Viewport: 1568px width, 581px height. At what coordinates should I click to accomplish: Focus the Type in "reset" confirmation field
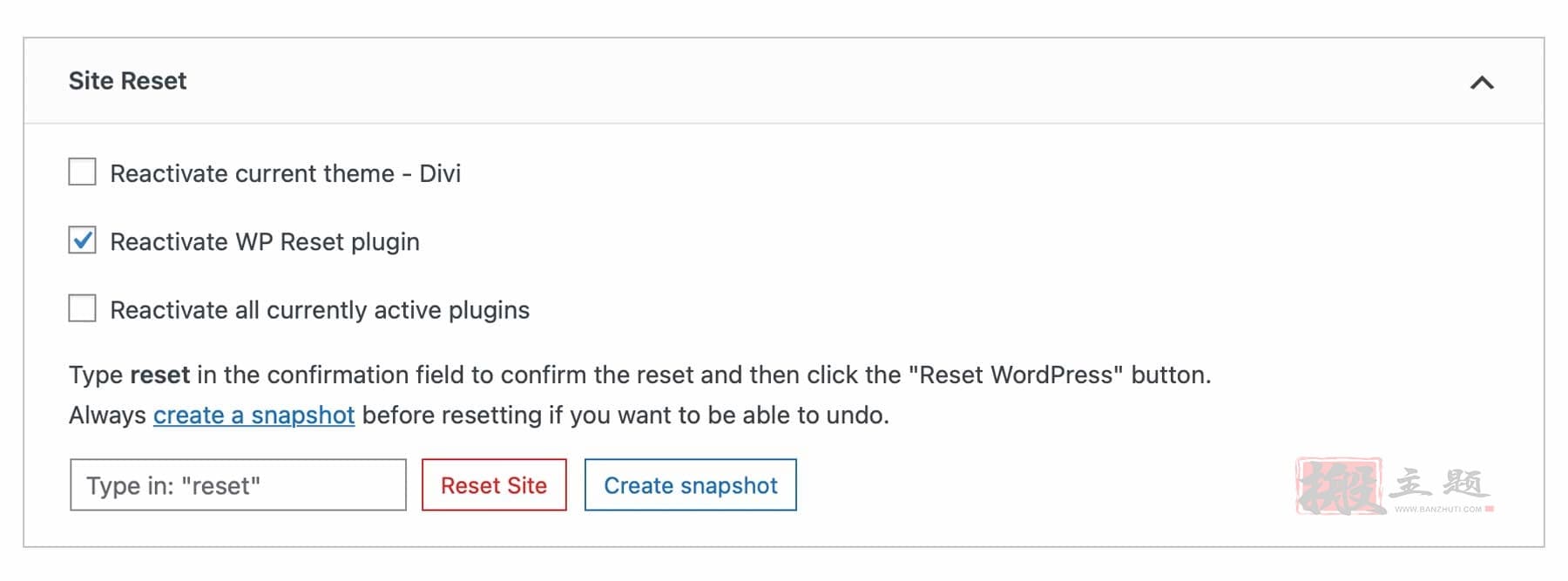pyautogui.click(x=238, y=485)
